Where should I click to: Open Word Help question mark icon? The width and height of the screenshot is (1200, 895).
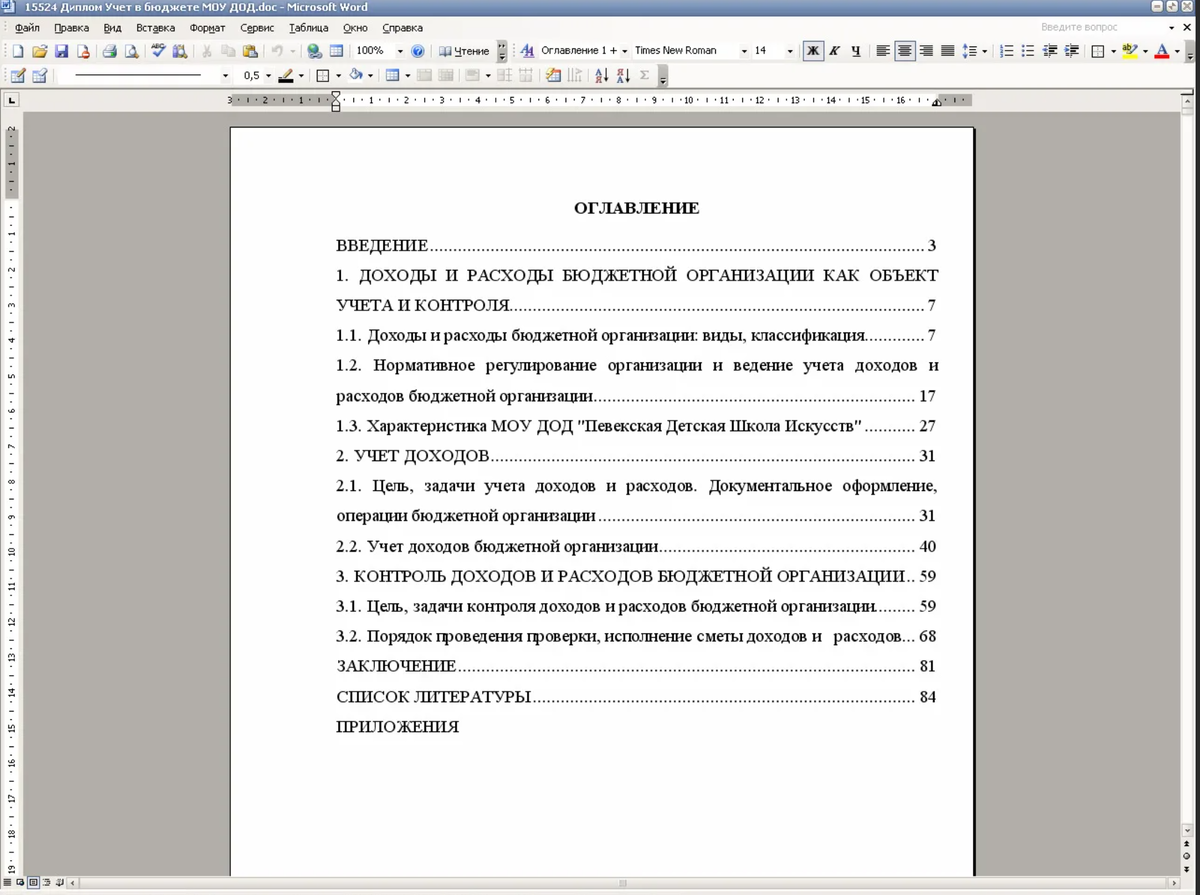point(418,51)
